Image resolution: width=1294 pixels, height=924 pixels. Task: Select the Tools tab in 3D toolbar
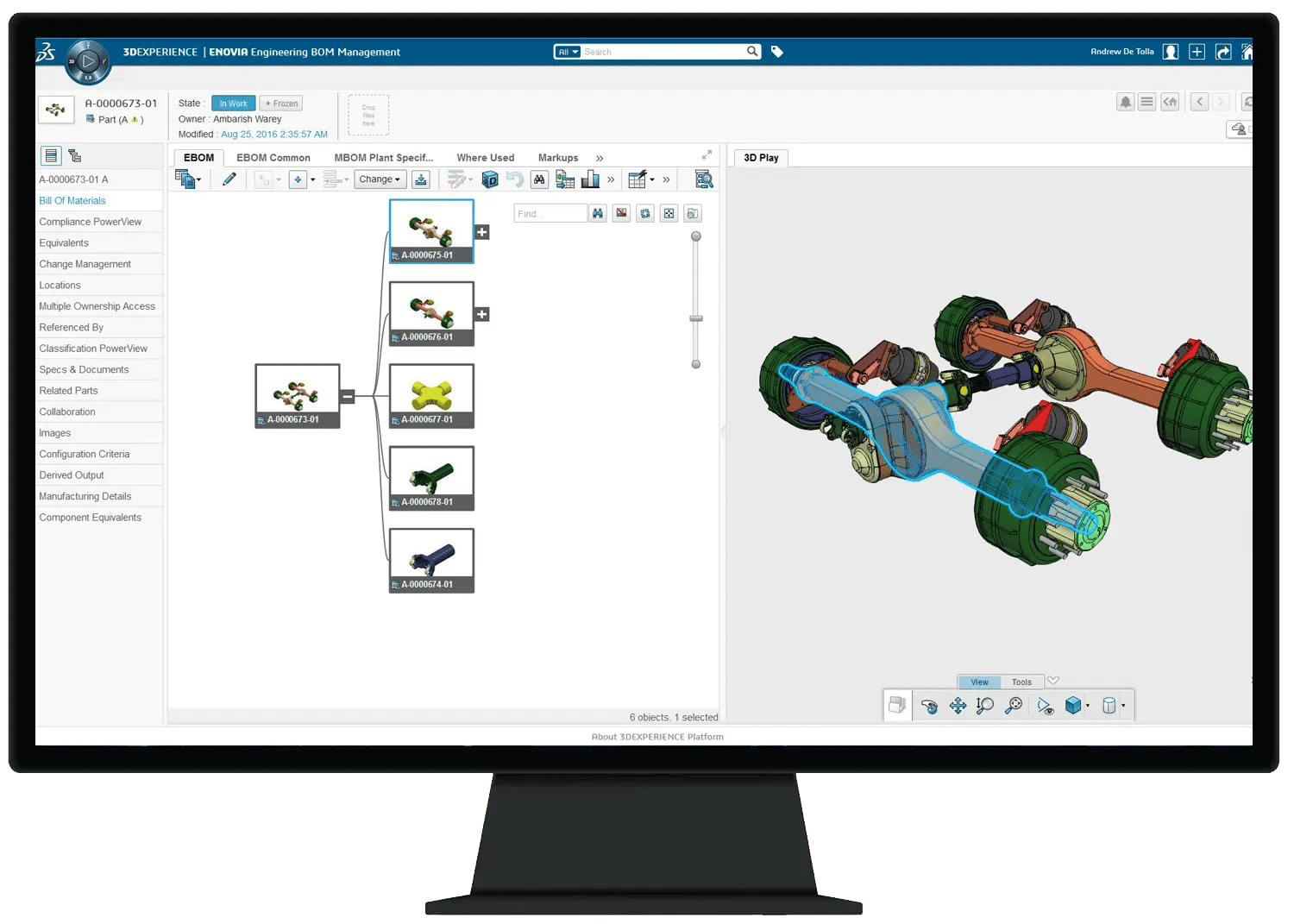(1021, 682)
